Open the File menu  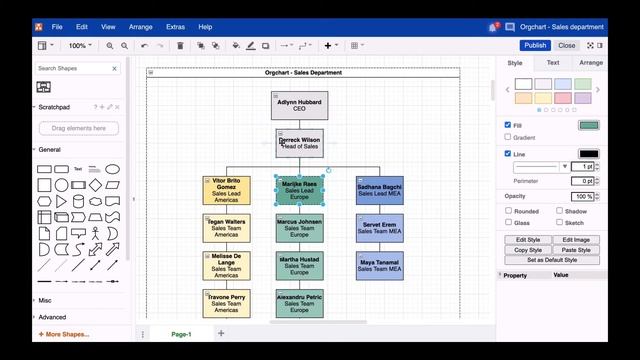(x=57, y=27)
